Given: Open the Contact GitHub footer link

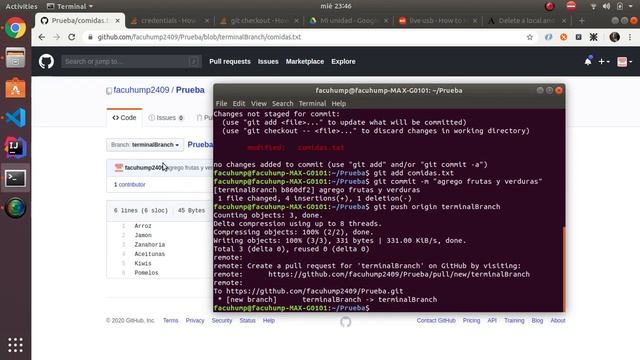Looking at the screenshot, I should click(436, 321).
